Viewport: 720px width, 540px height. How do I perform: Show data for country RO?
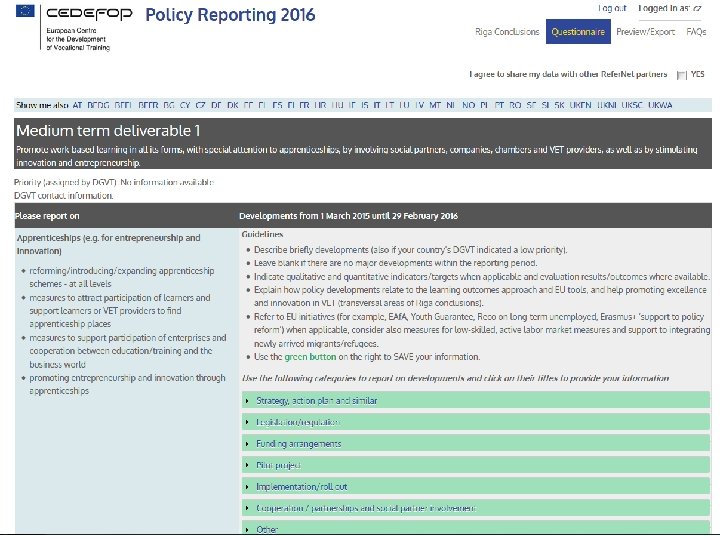[x=515, y=105]
